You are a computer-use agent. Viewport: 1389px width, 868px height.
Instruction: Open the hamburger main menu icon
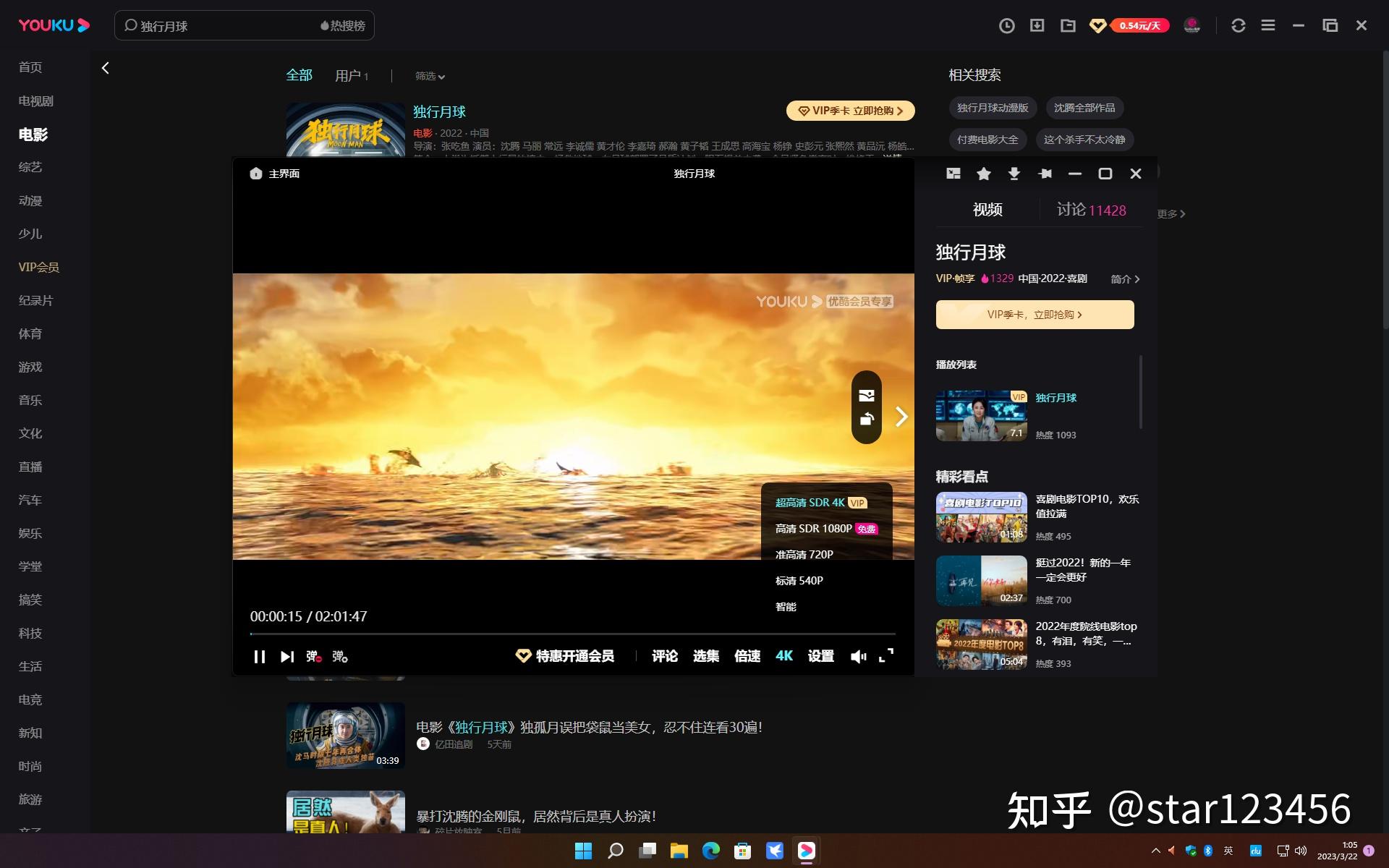coord(1267,26)
